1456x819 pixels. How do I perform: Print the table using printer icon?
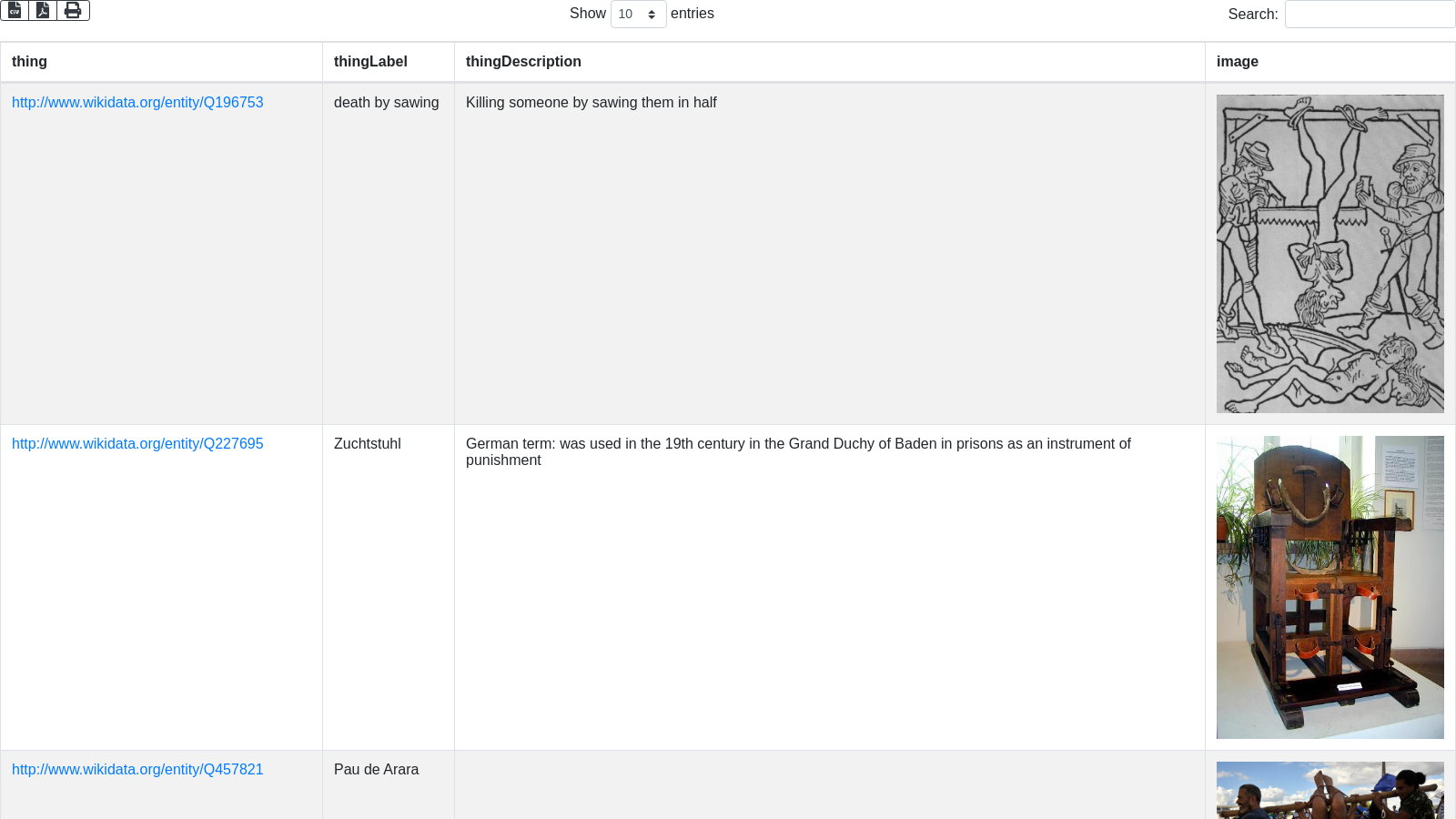[x=73, y=10]
